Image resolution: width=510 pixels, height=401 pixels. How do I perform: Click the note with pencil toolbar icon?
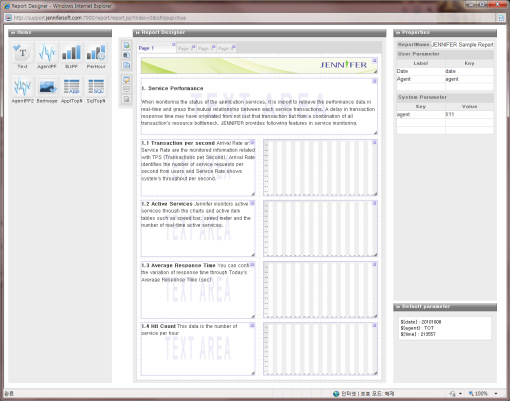click(x=127, y=80)
